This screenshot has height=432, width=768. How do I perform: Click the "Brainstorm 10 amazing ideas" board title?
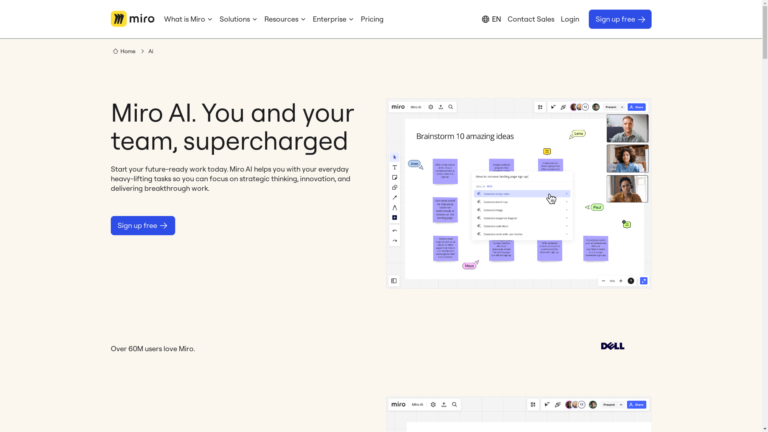(465, 136)
